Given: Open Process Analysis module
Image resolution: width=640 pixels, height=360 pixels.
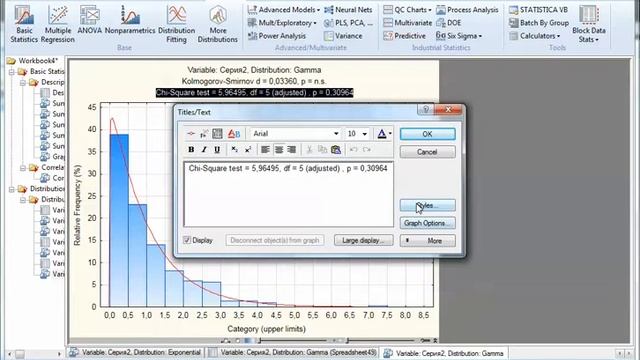Looking at the screenshot, I should (467, 9).
